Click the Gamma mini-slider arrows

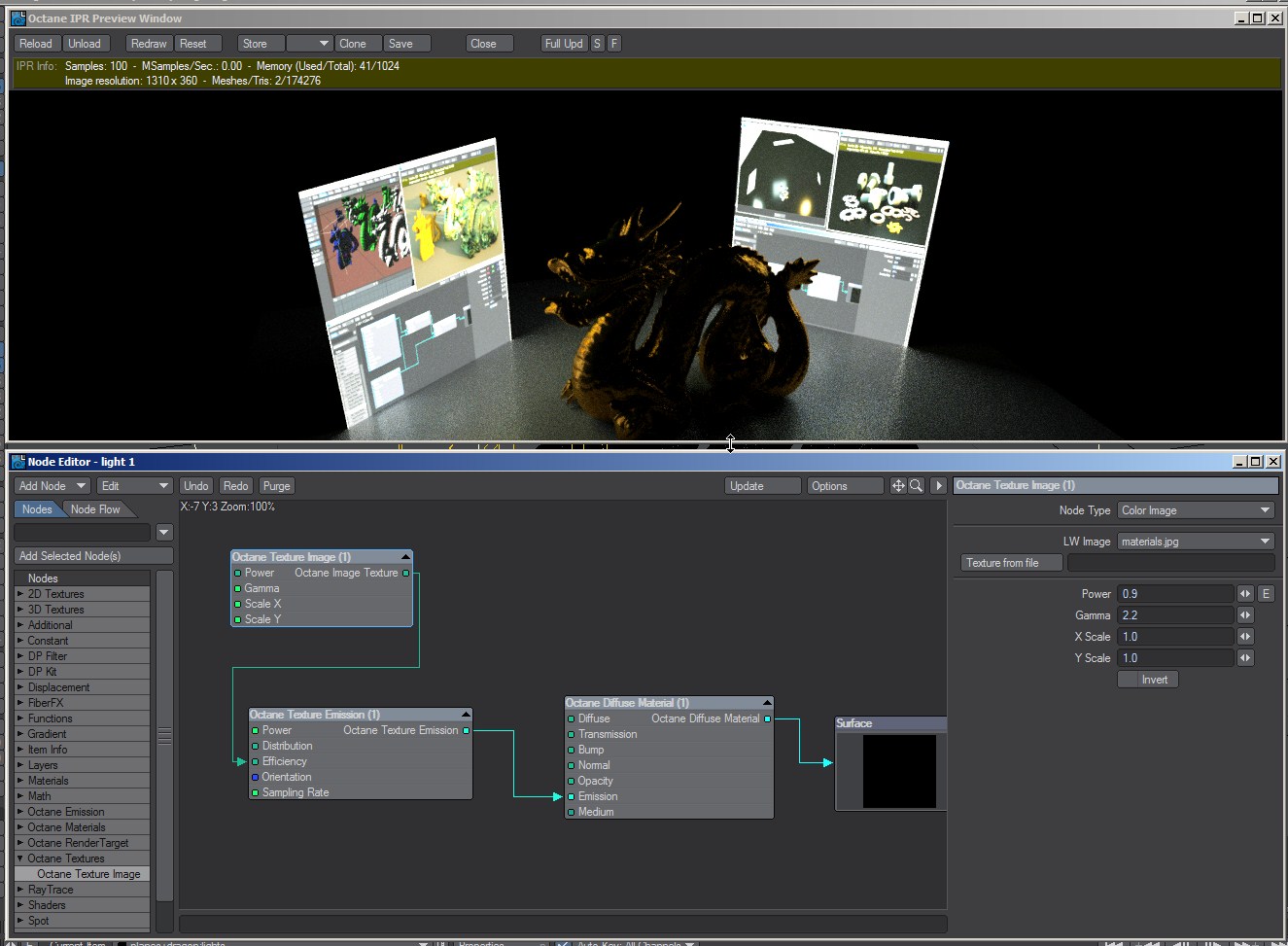[1245, 615]
